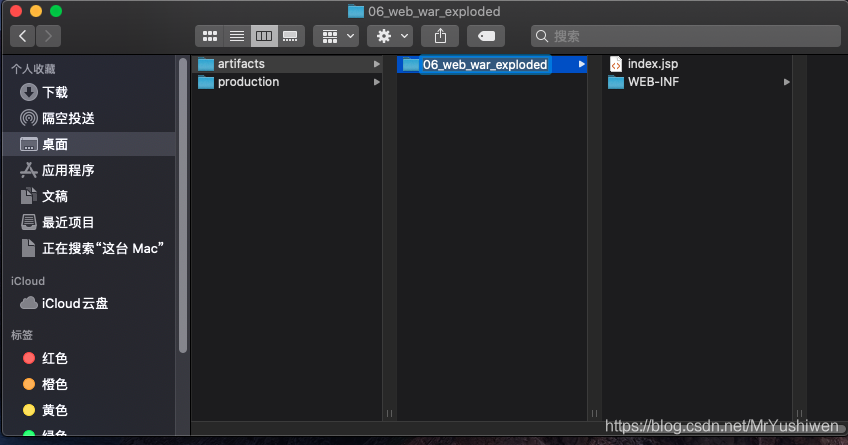
Task: Switch to column view
Action: [x=264, y=36]
